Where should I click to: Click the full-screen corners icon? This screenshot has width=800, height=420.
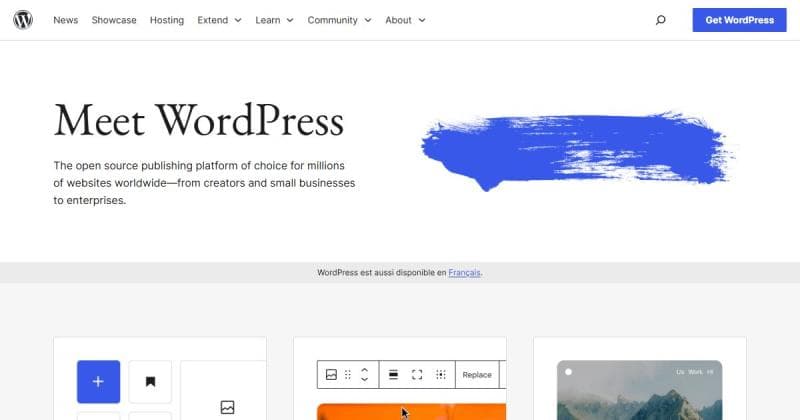coord(417,375)
